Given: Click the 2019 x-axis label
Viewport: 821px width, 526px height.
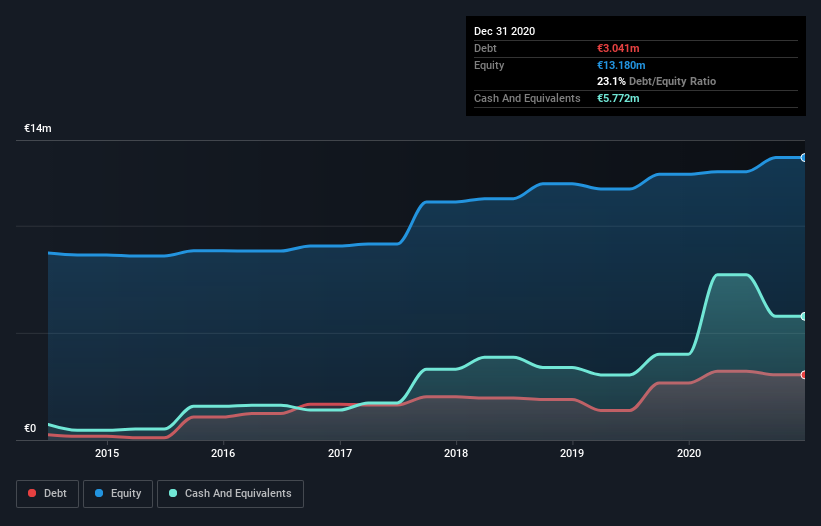Looking at the screenshot, I should pyautogui.click(x=572, y=453).
